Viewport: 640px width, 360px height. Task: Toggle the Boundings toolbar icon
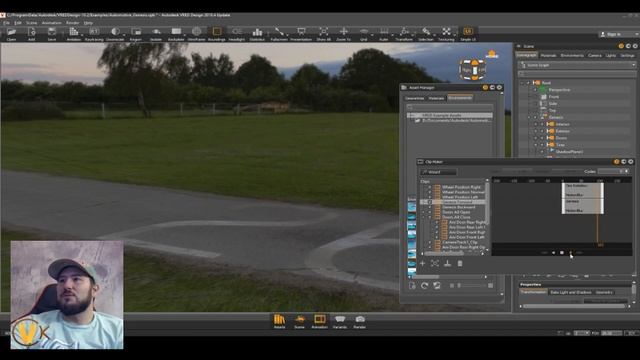click(x=217, y=32)
